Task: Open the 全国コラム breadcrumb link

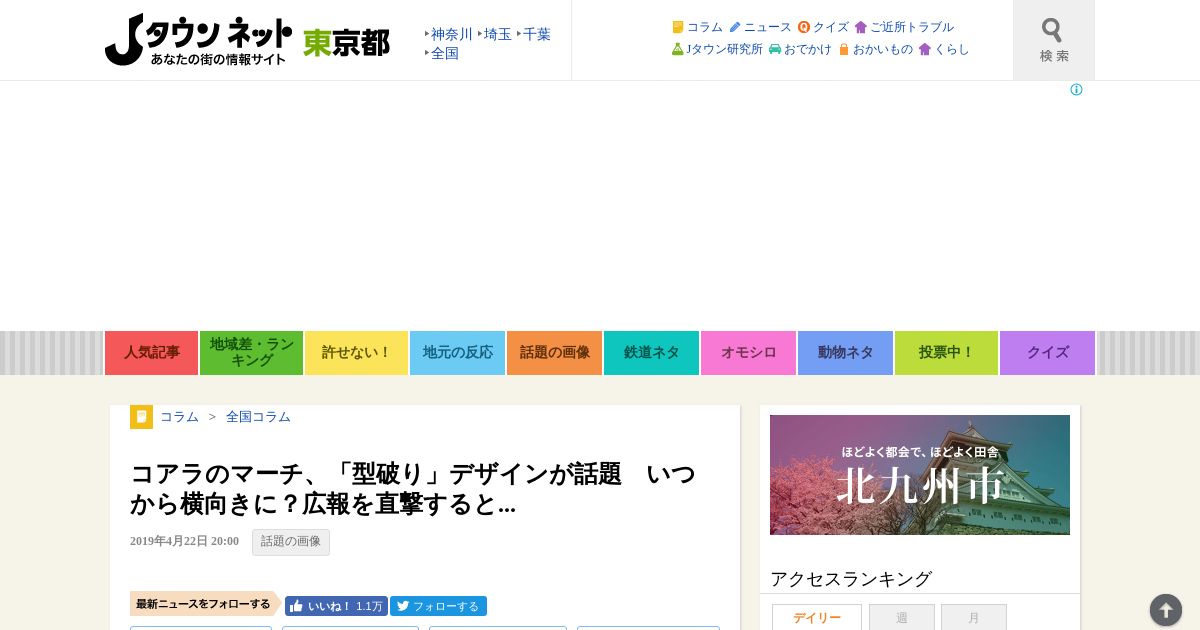Action: click(258, 417)
